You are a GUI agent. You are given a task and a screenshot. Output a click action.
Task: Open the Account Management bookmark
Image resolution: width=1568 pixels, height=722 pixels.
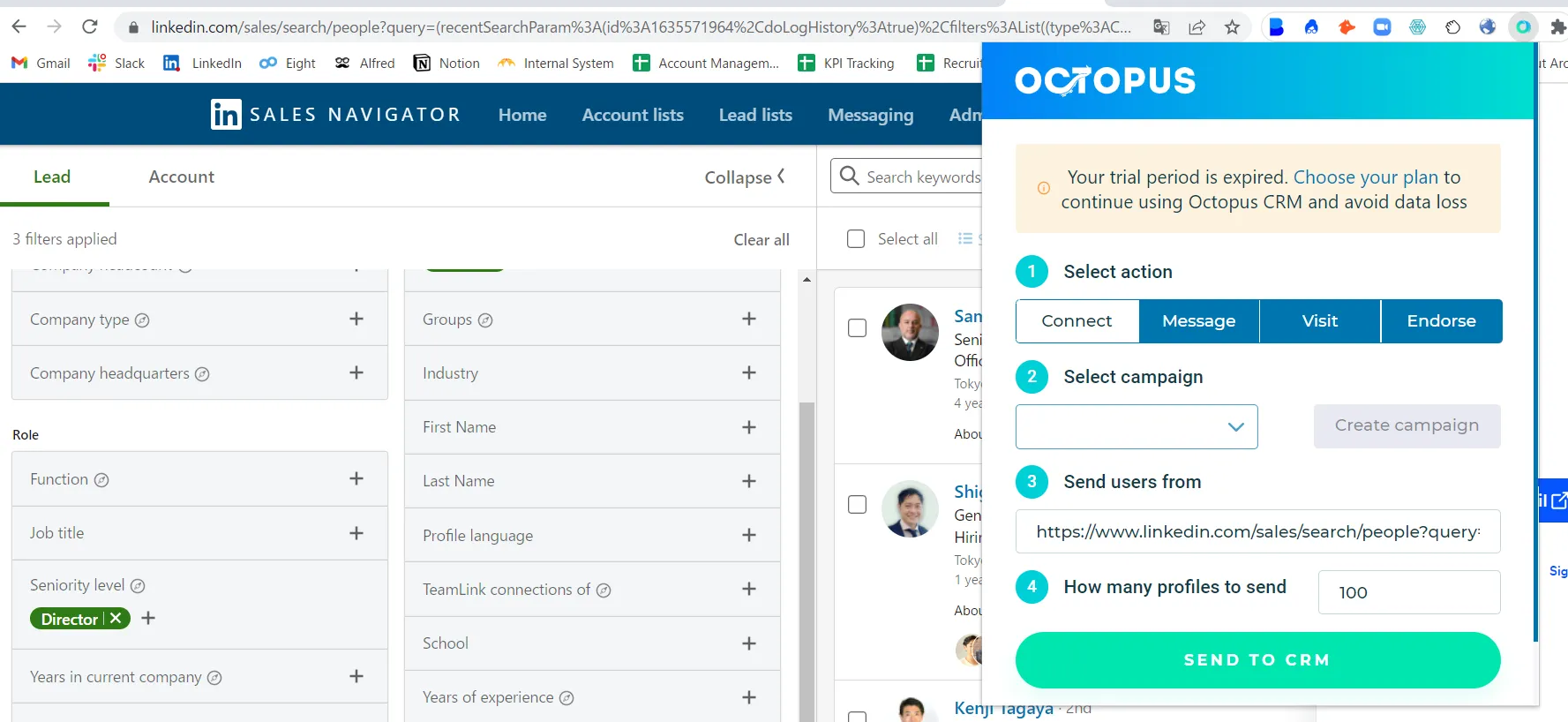click(706, 63)
